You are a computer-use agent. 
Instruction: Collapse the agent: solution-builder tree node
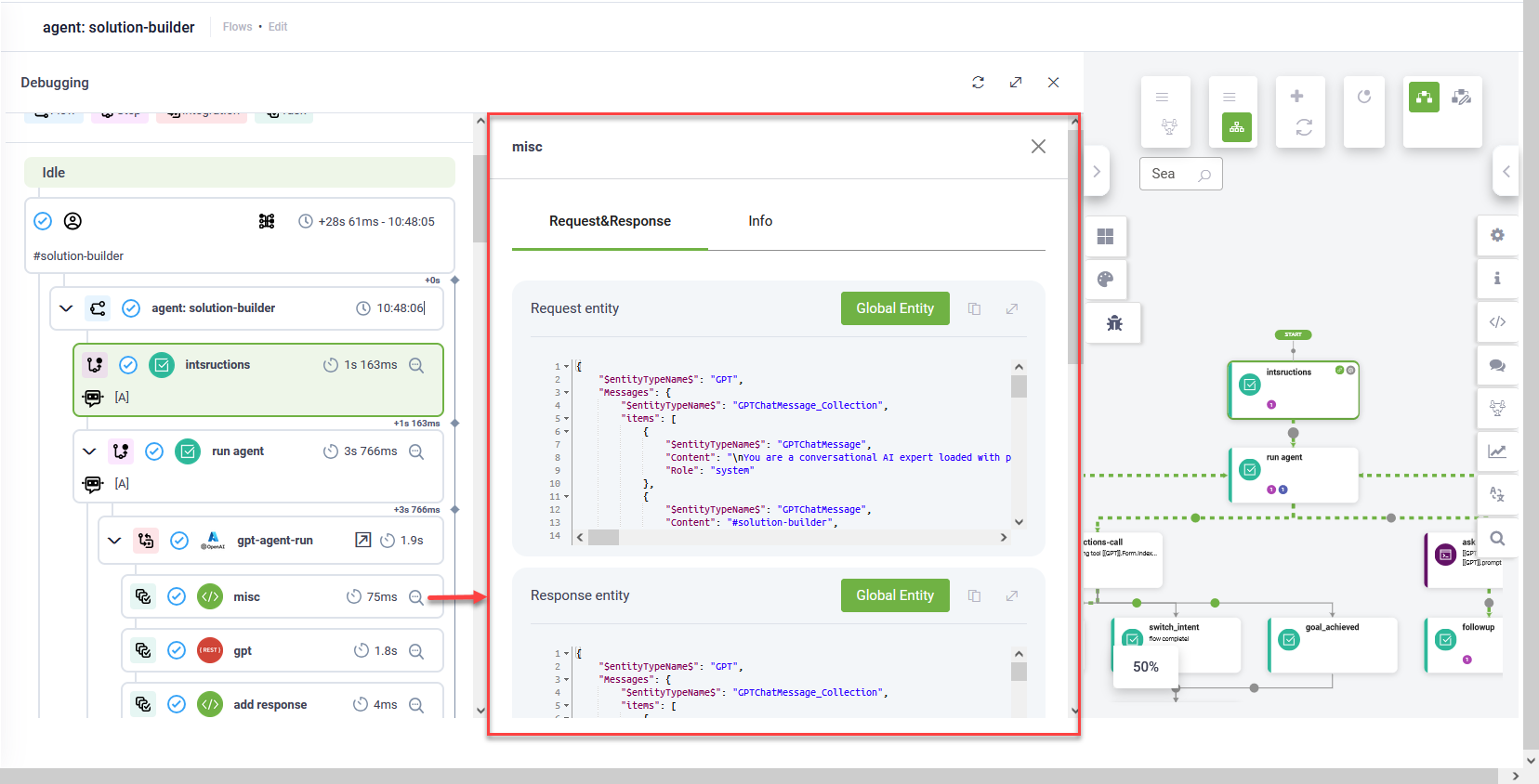click(66, 308)
